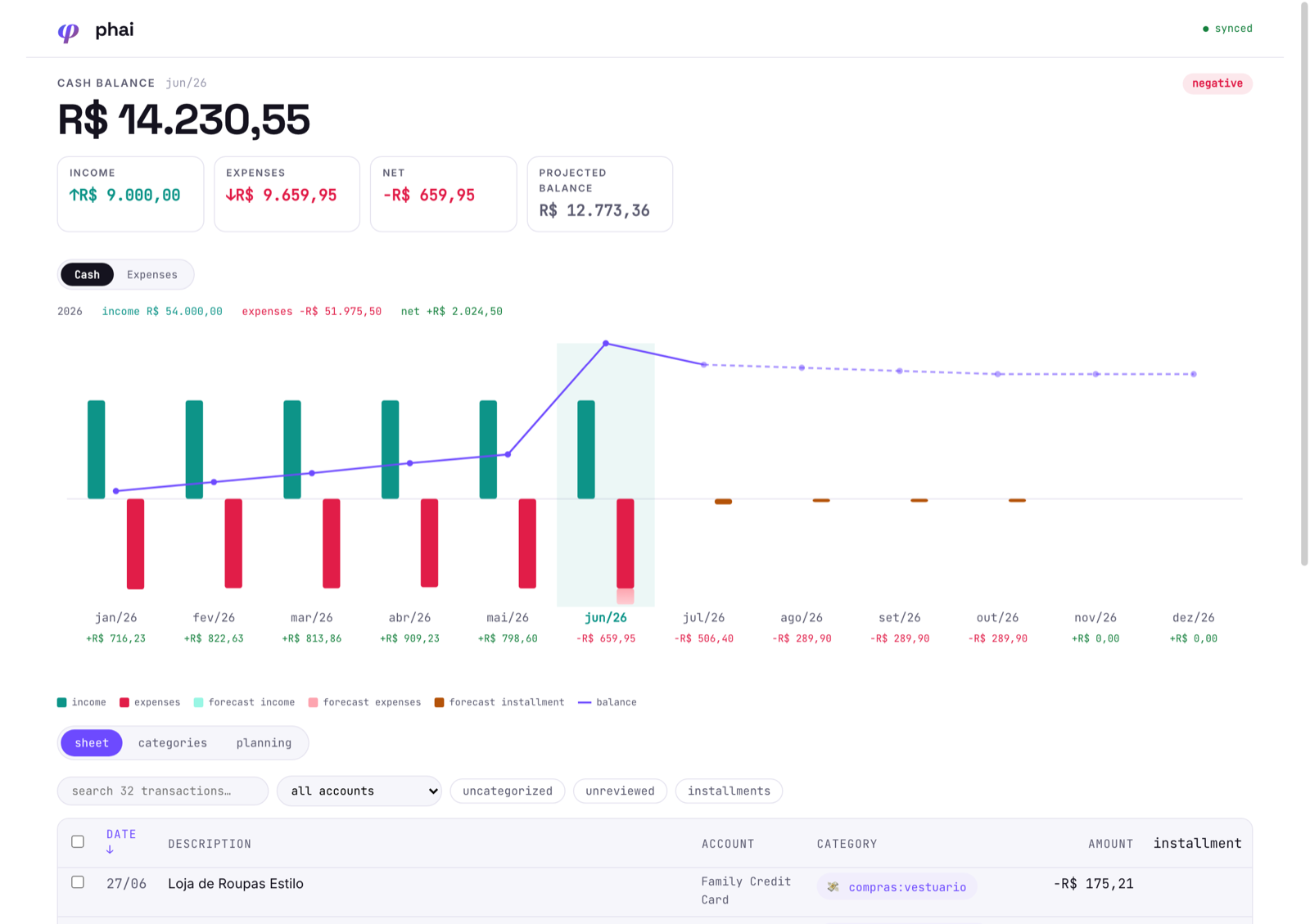Click the yearly income R$ 54.000,00 text
Image resolution: width=1310 pixels, height=924 pixels.
[162, 311]
